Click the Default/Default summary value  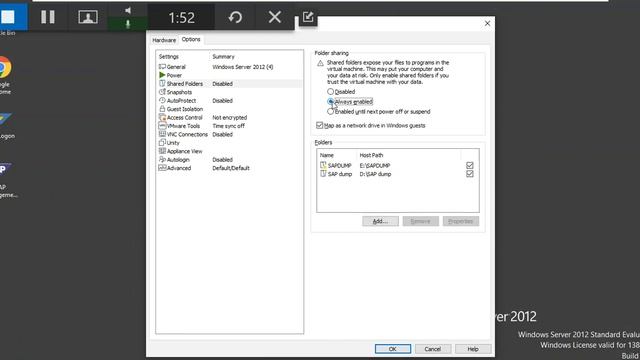pyautogui.click(x=231, y=168)
